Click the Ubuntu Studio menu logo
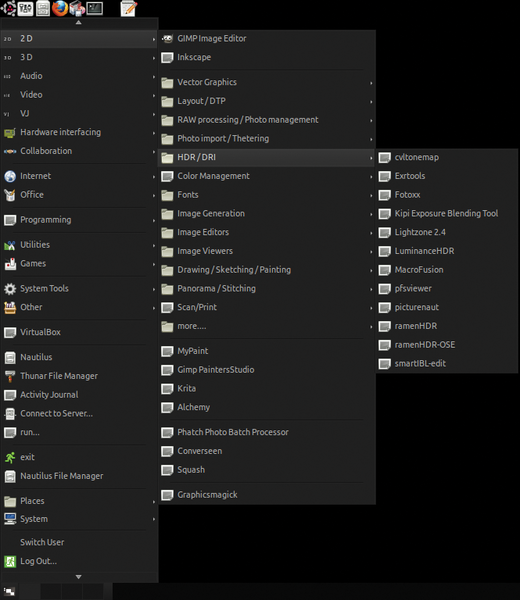Screen dimensions: 520x600 [8, 8]
